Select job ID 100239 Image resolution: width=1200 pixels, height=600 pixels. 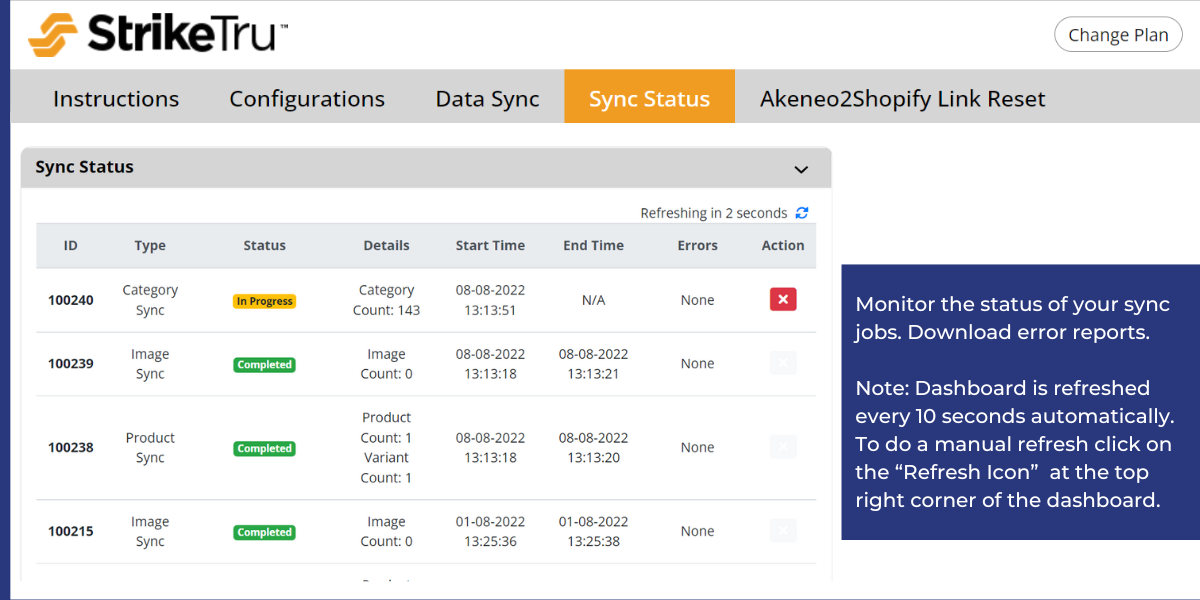71,364
